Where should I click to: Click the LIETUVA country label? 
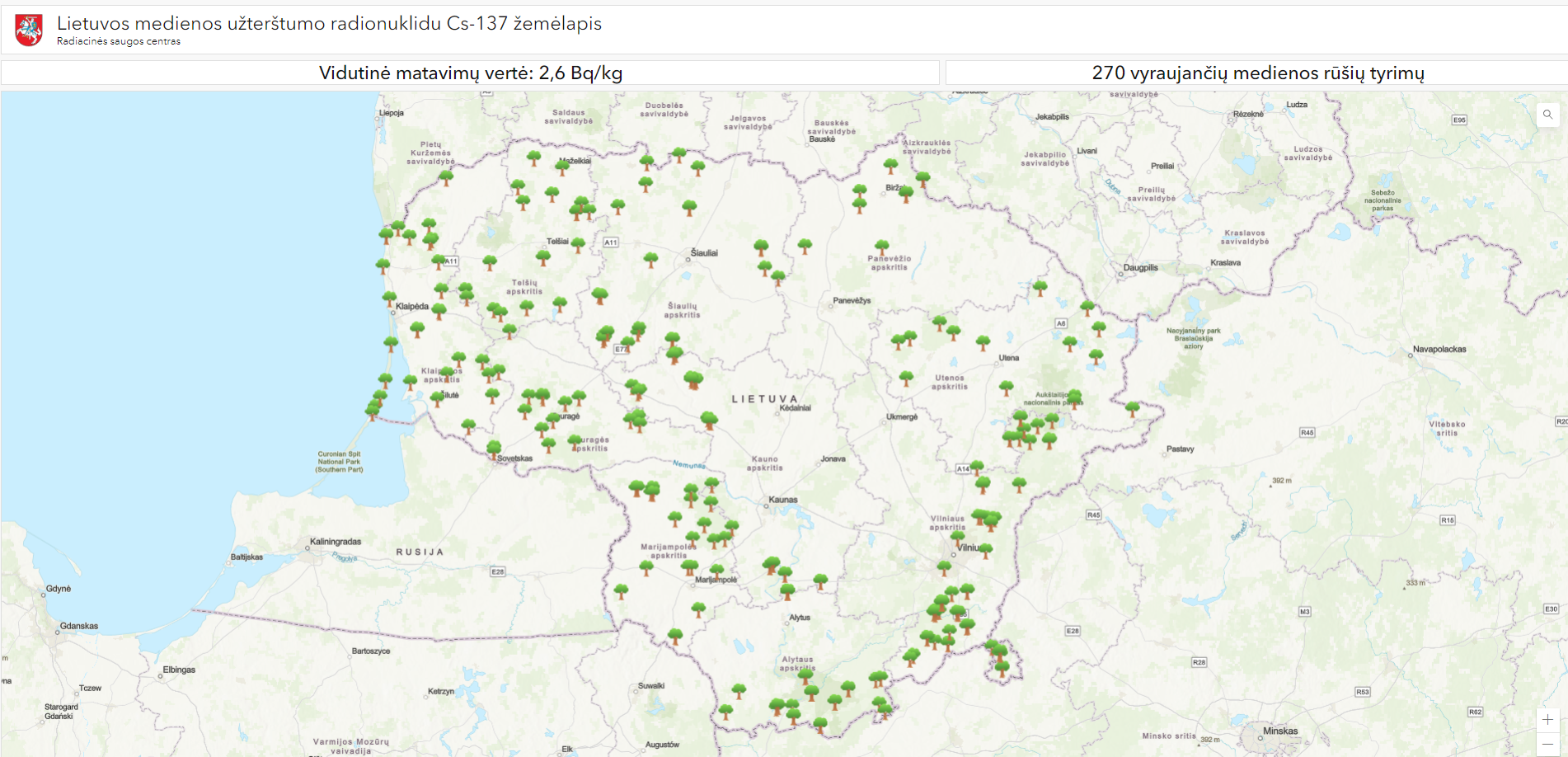[765, 399]
